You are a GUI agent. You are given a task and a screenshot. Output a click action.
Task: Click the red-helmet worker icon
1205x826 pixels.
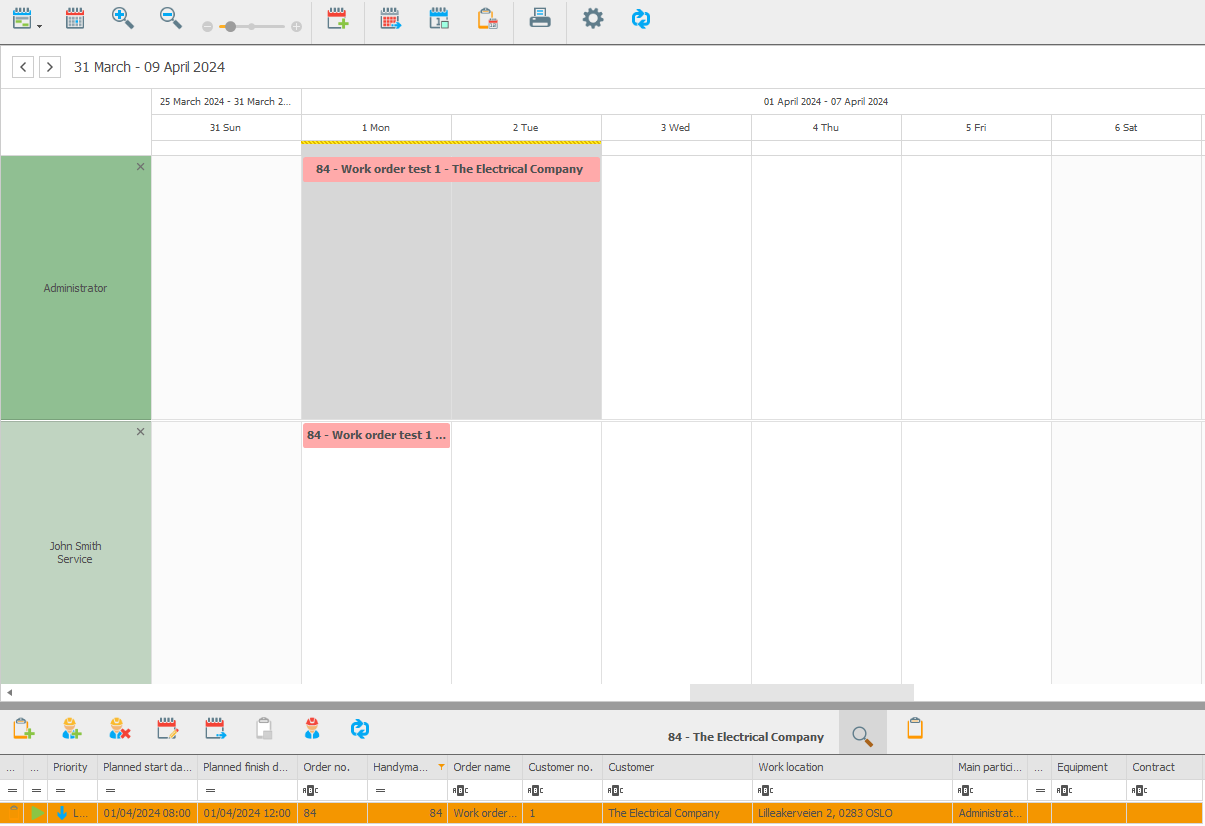tap(312, 729)
